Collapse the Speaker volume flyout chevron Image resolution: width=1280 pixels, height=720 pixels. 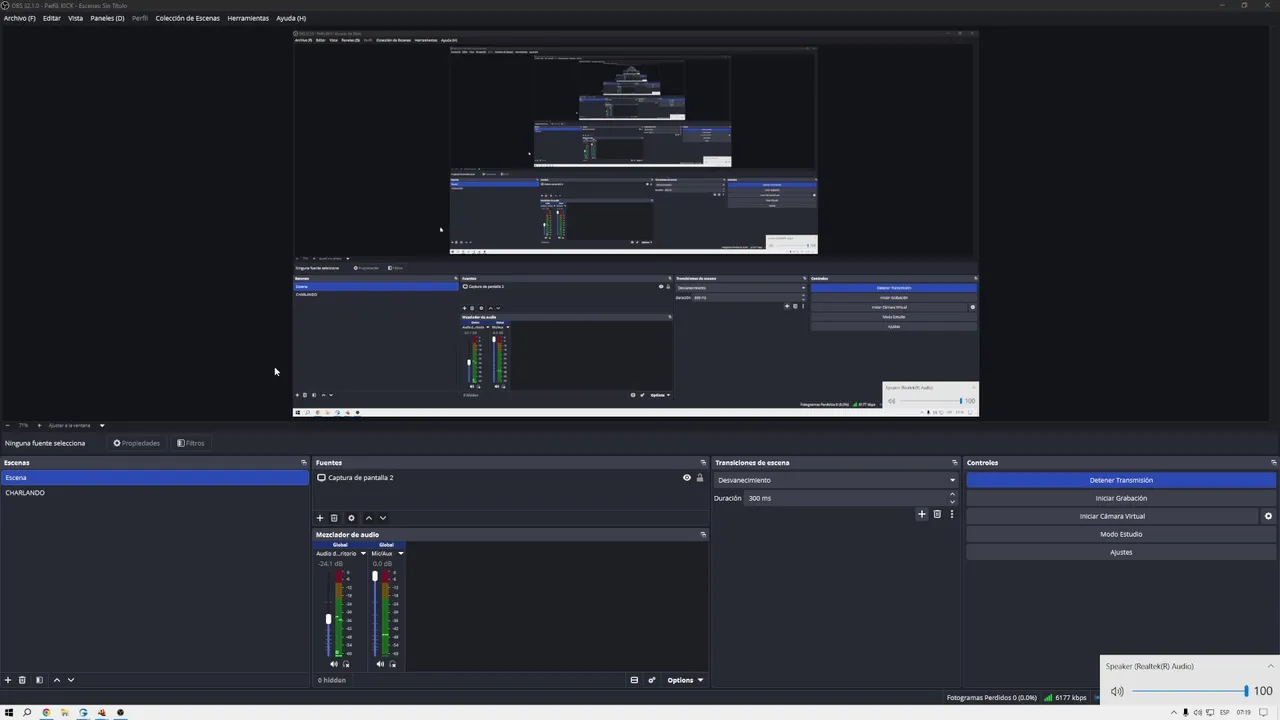click(1270, 666)
